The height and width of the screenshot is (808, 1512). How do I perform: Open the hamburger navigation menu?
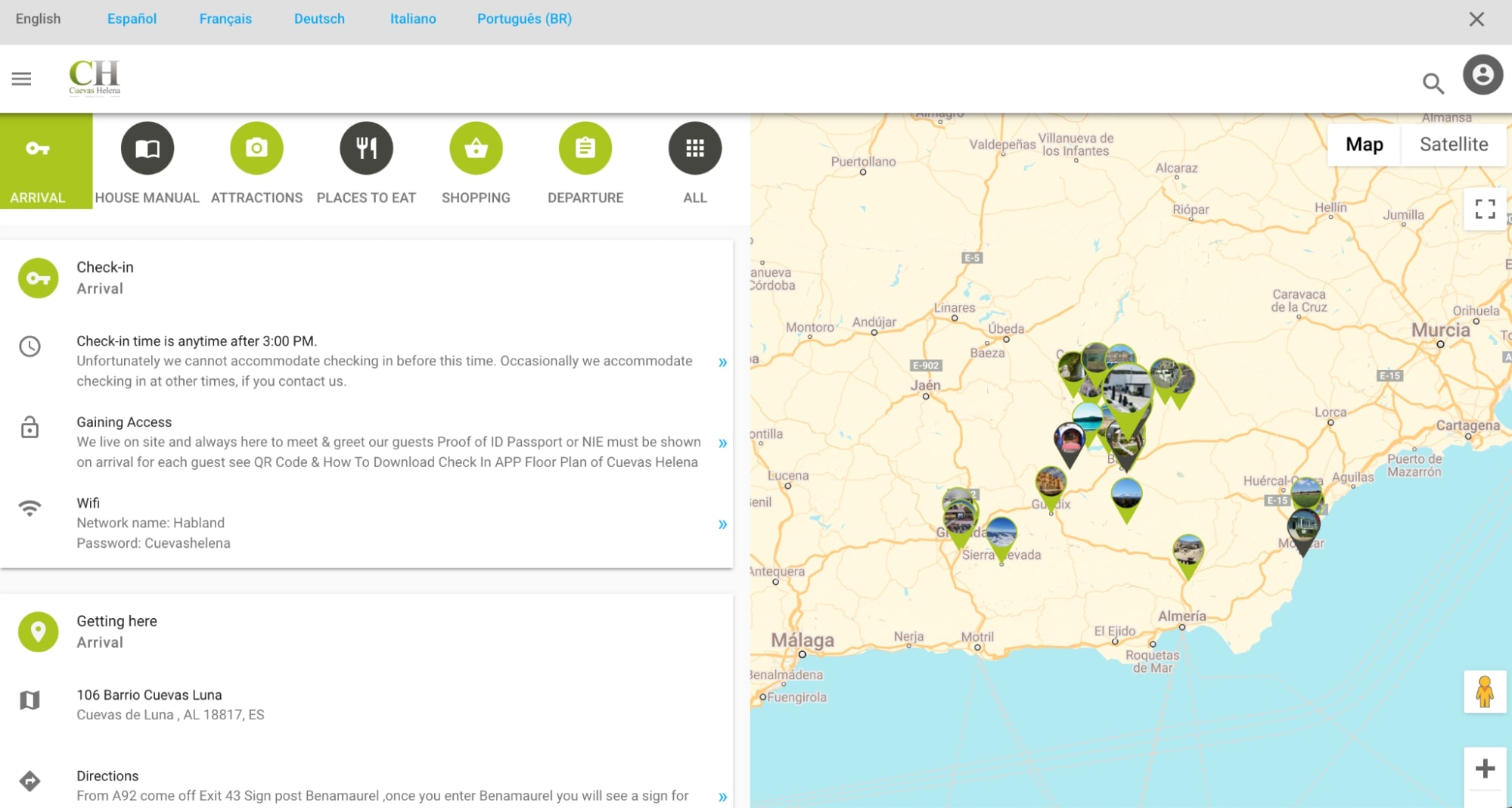[21, 79]
